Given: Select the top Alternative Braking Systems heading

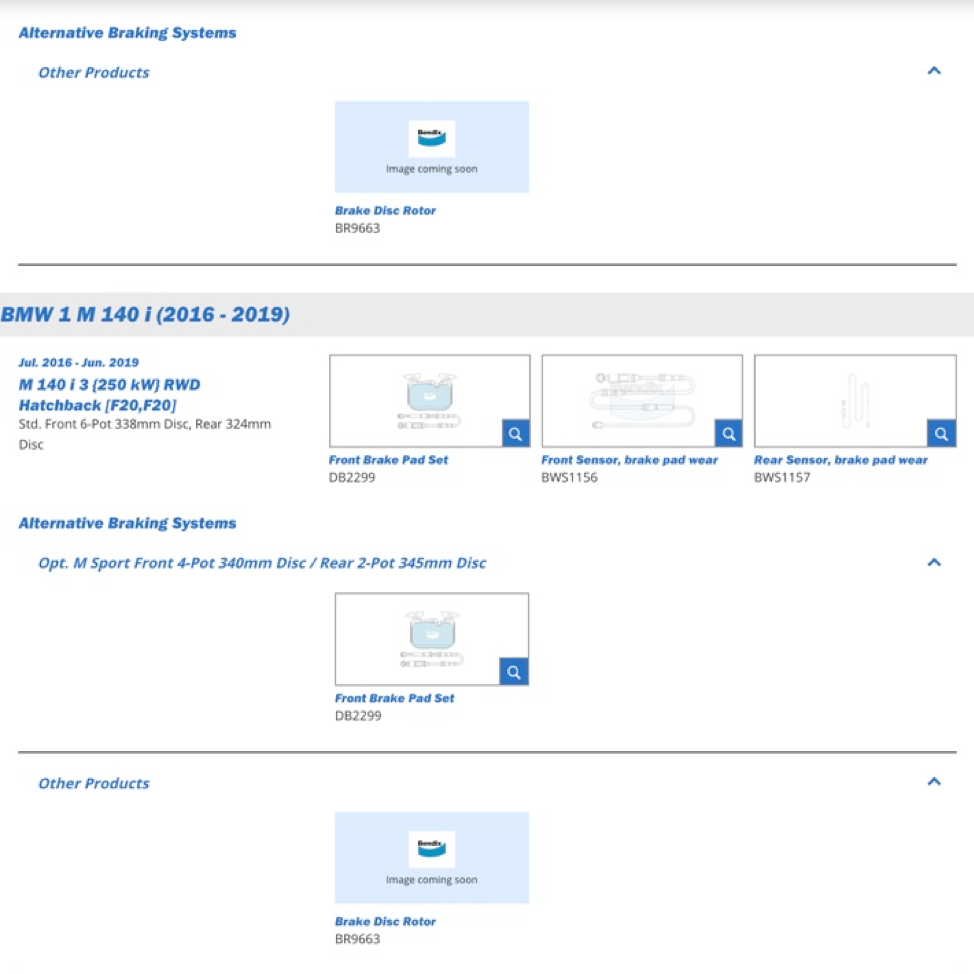Looking at the screenshot, I should pyautogui.click(x=127, y=33).
